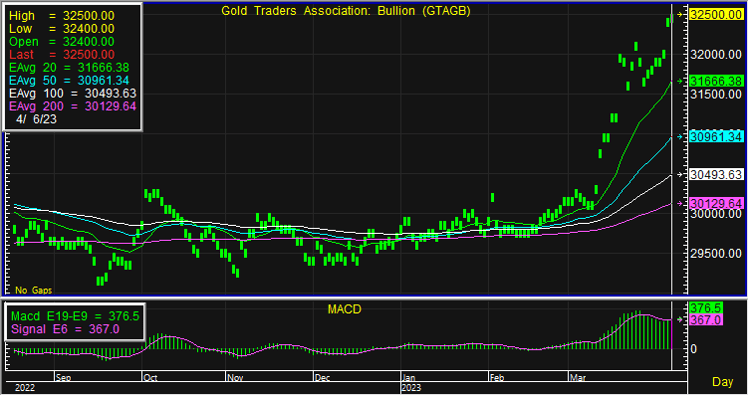This screenshot has height=396, width=749.
Task: Click the EAvg 20 = 31666.38 legend entry
Action: (69, 67)
